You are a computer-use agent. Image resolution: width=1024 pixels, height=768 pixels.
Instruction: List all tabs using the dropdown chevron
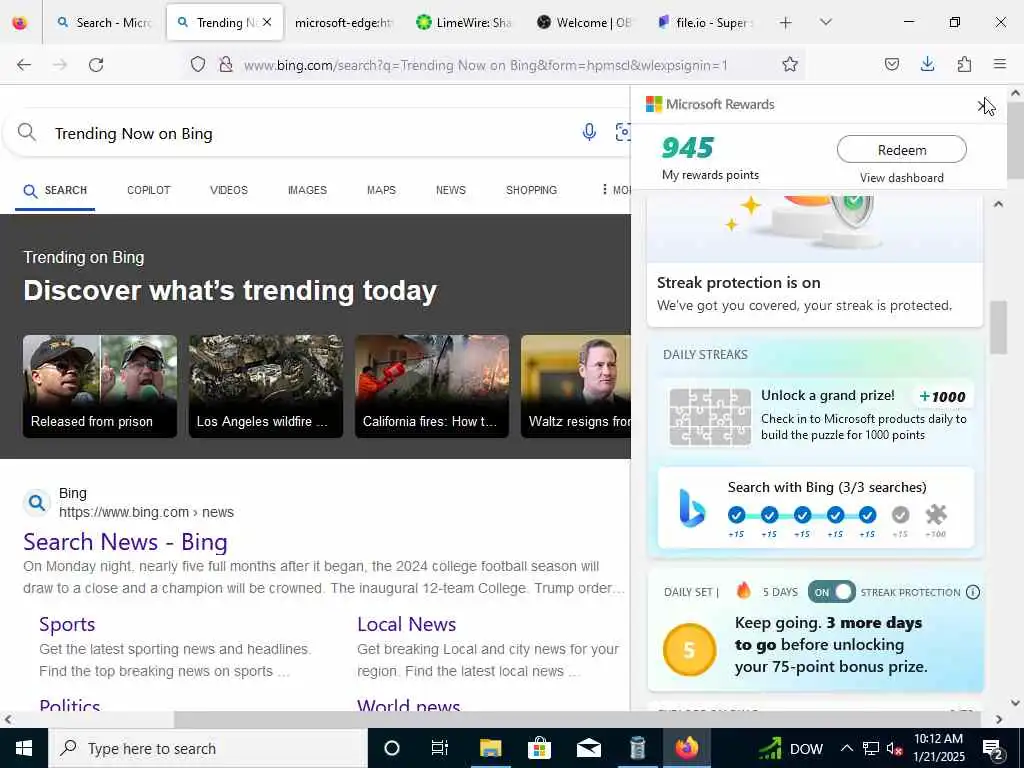tap(825, 22)
